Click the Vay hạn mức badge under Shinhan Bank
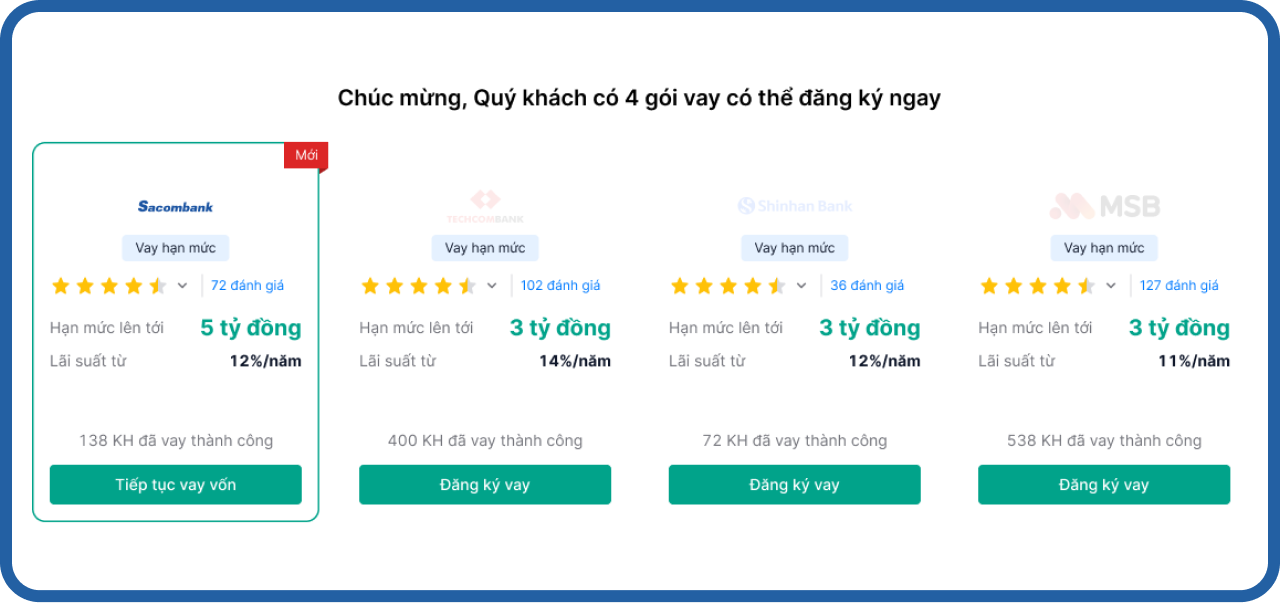The image size is (1280, 603). tap(794, 248)
